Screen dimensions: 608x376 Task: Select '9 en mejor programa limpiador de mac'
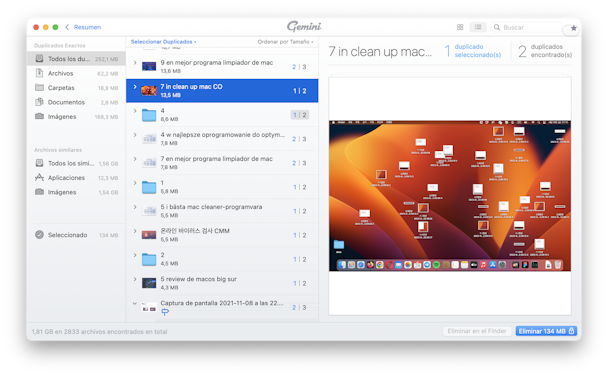[x=222, y=66]
